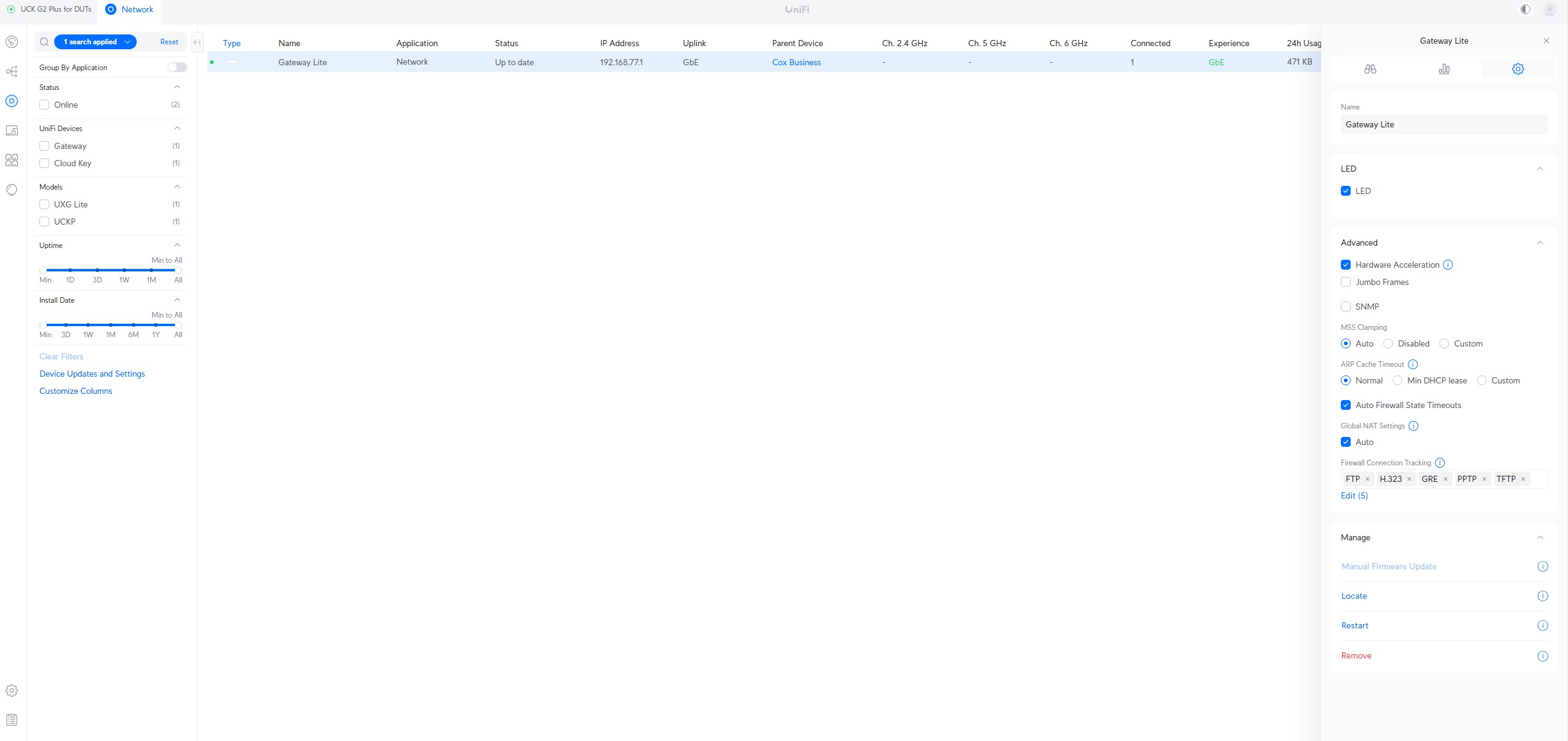The width and height of the screenshot is (1568, 741).
Task: Show info for Hardware Acceleration
Action: (1448, 265)
